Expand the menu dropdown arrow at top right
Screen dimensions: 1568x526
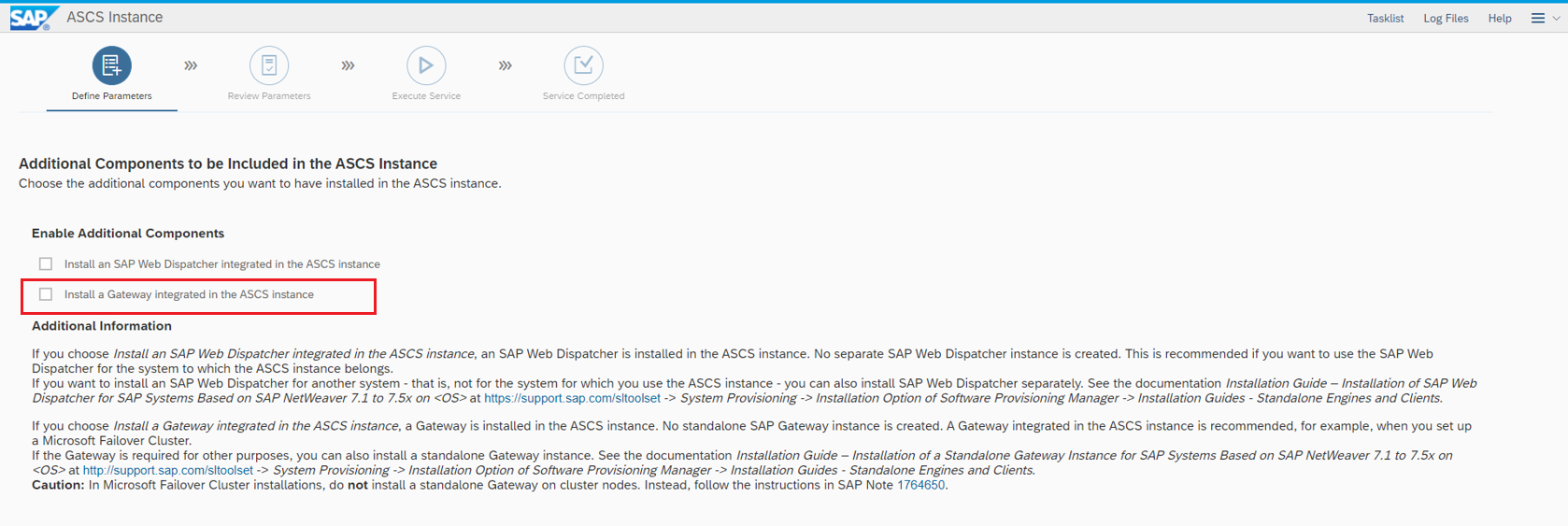pyautogui.click(x=1556, y=18)
